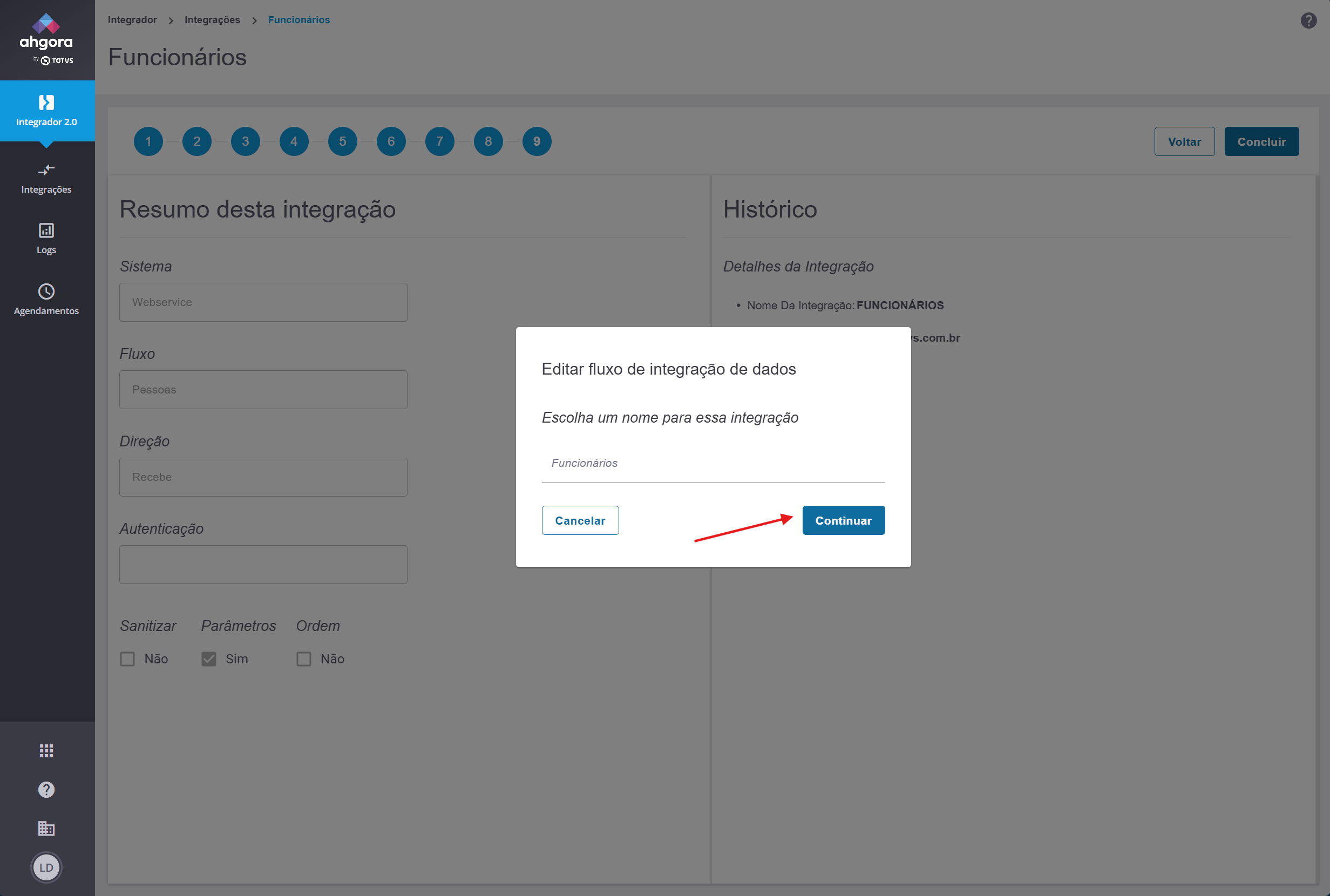Viewport: 1330px width, 896px height.
Task: Click the company building icon
Action: 46,829
